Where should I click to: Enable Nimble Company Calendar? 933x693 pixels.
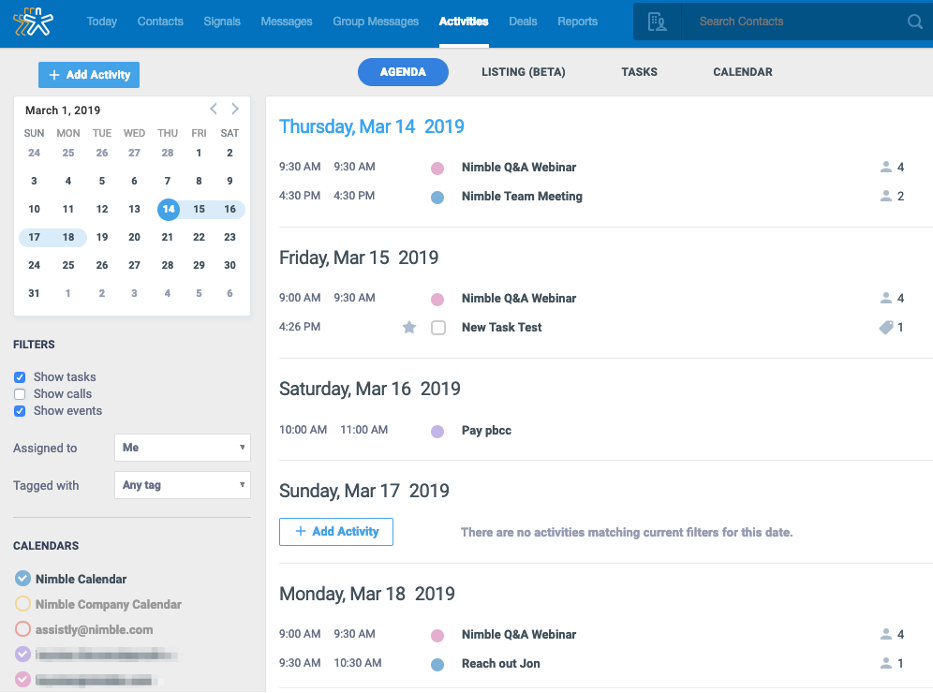23,604
